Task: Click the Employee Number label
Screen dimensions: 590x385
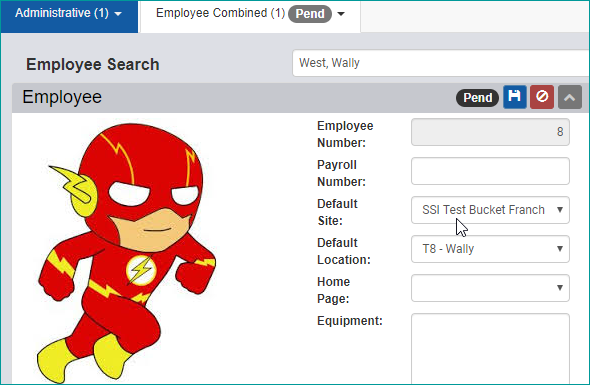Action: tap(345, 134)
